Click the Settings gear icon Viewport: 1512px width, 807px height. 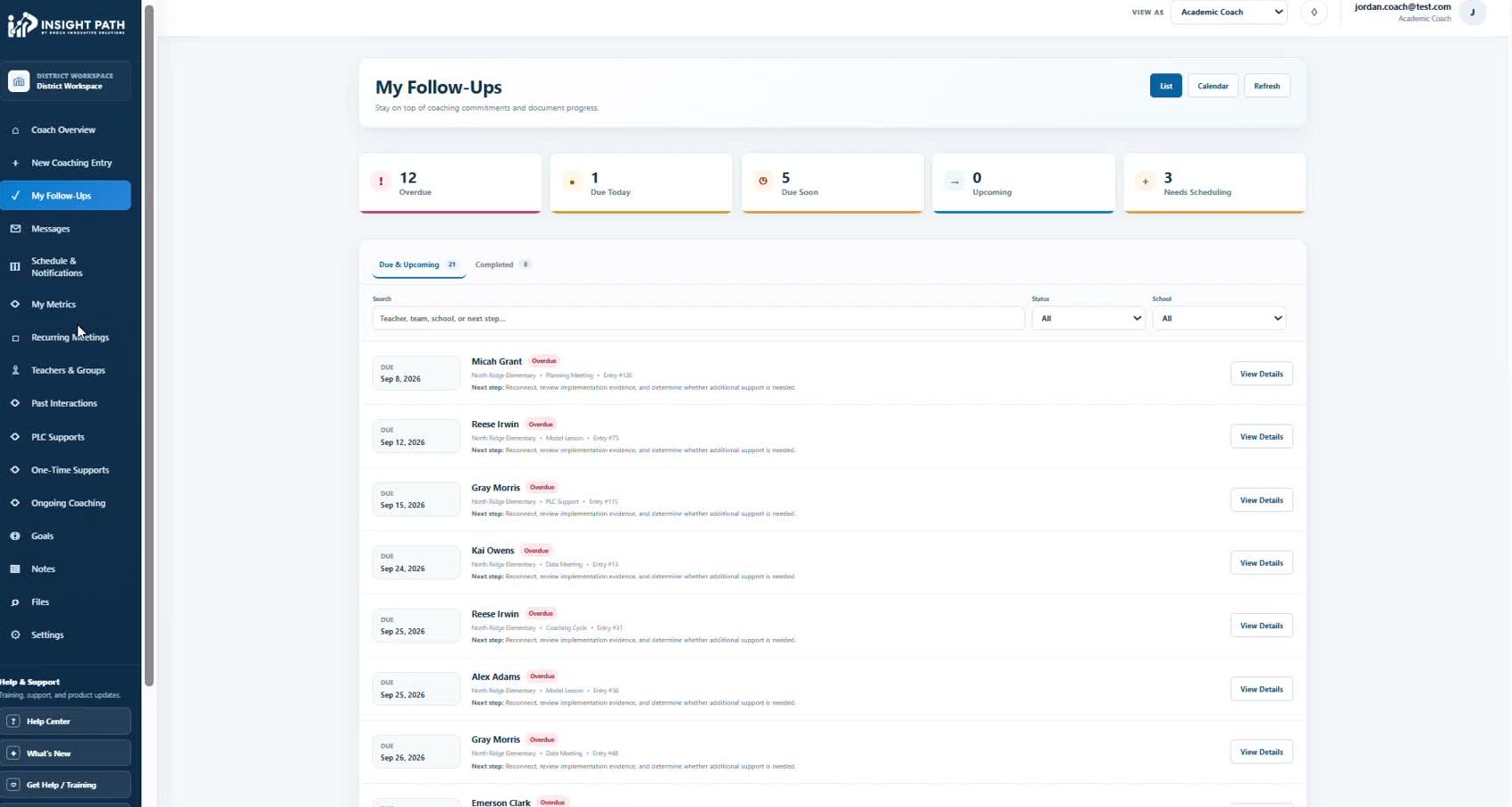point(15,635)
